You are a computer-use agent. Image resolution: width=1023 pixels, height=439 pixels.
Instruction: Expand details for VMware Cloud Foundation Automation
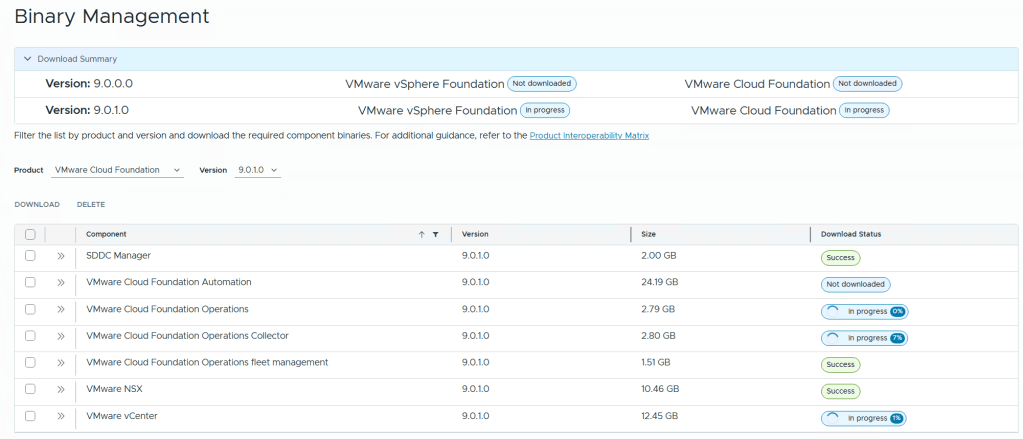pos(60,283)
